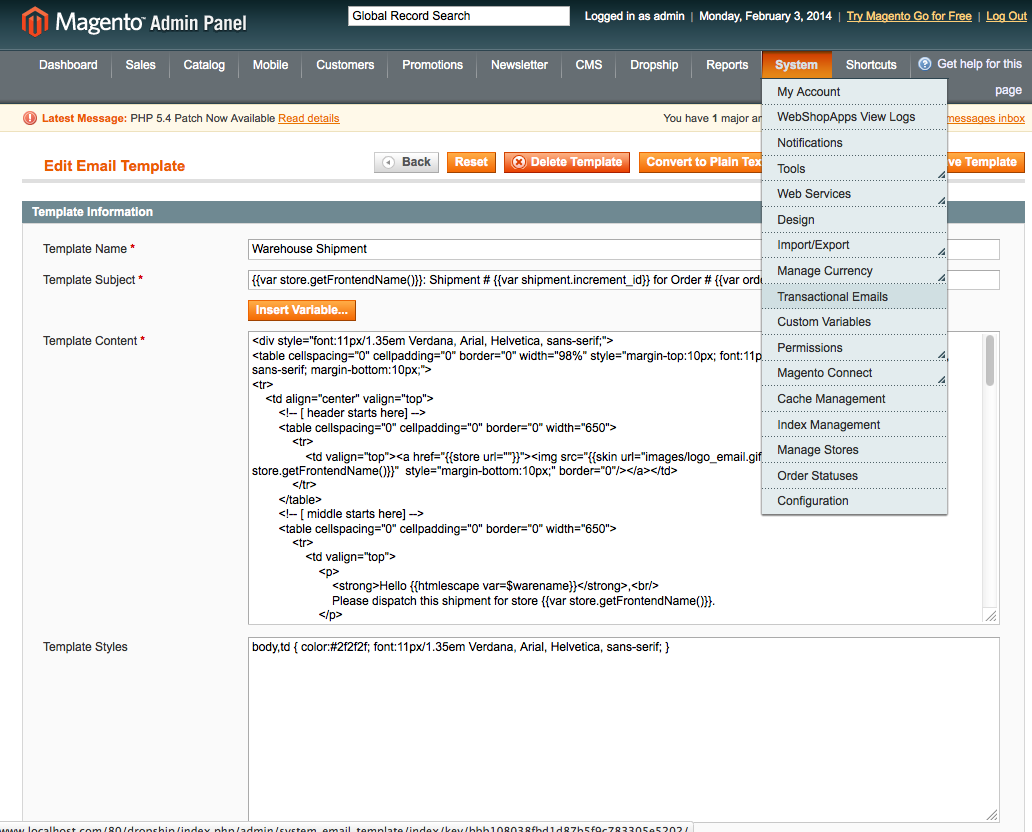The height and width of the screenshot is (832, 1032).
Task: Choose Cache Management menu entry
Action: [x=831, y=399]
